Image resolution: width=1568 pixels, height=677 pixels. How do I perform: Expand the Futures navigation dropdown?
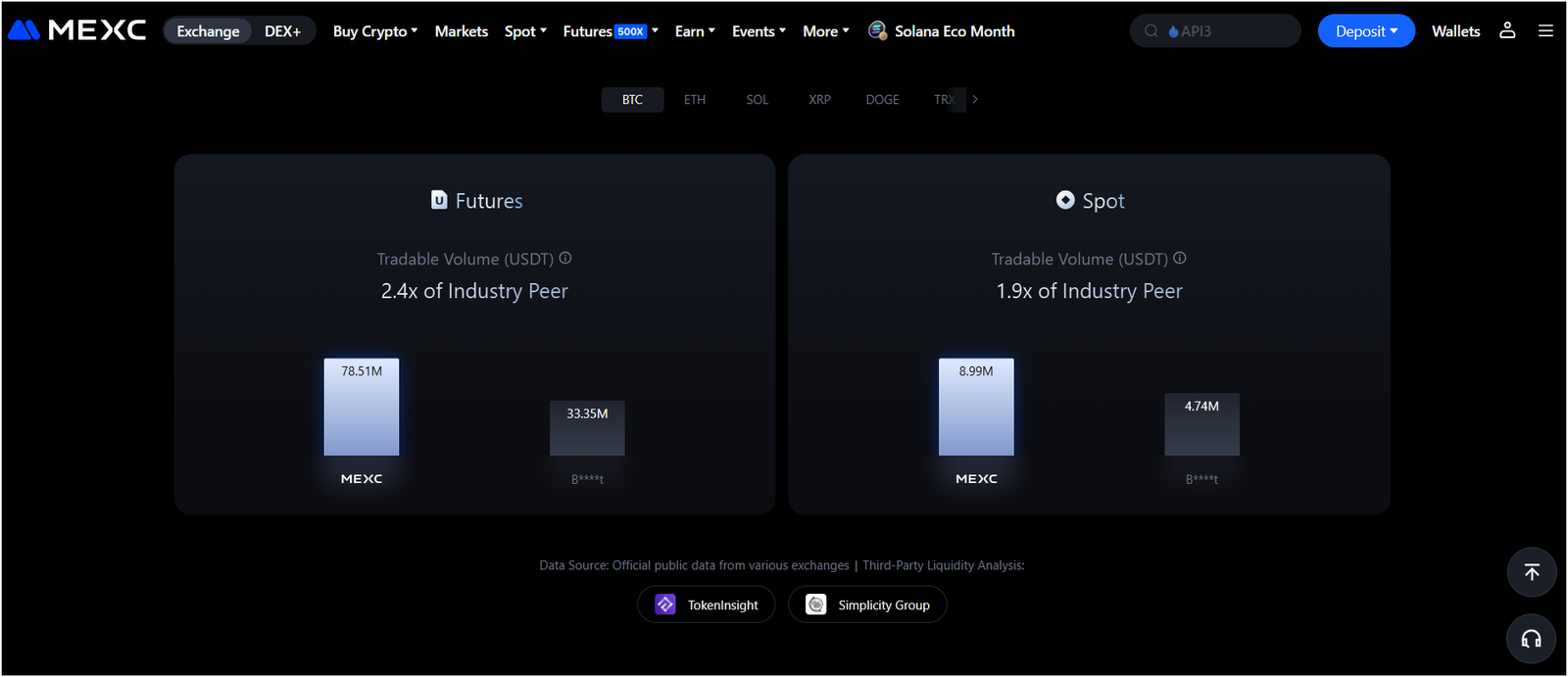pyautogui.click(x=611, y=31)
